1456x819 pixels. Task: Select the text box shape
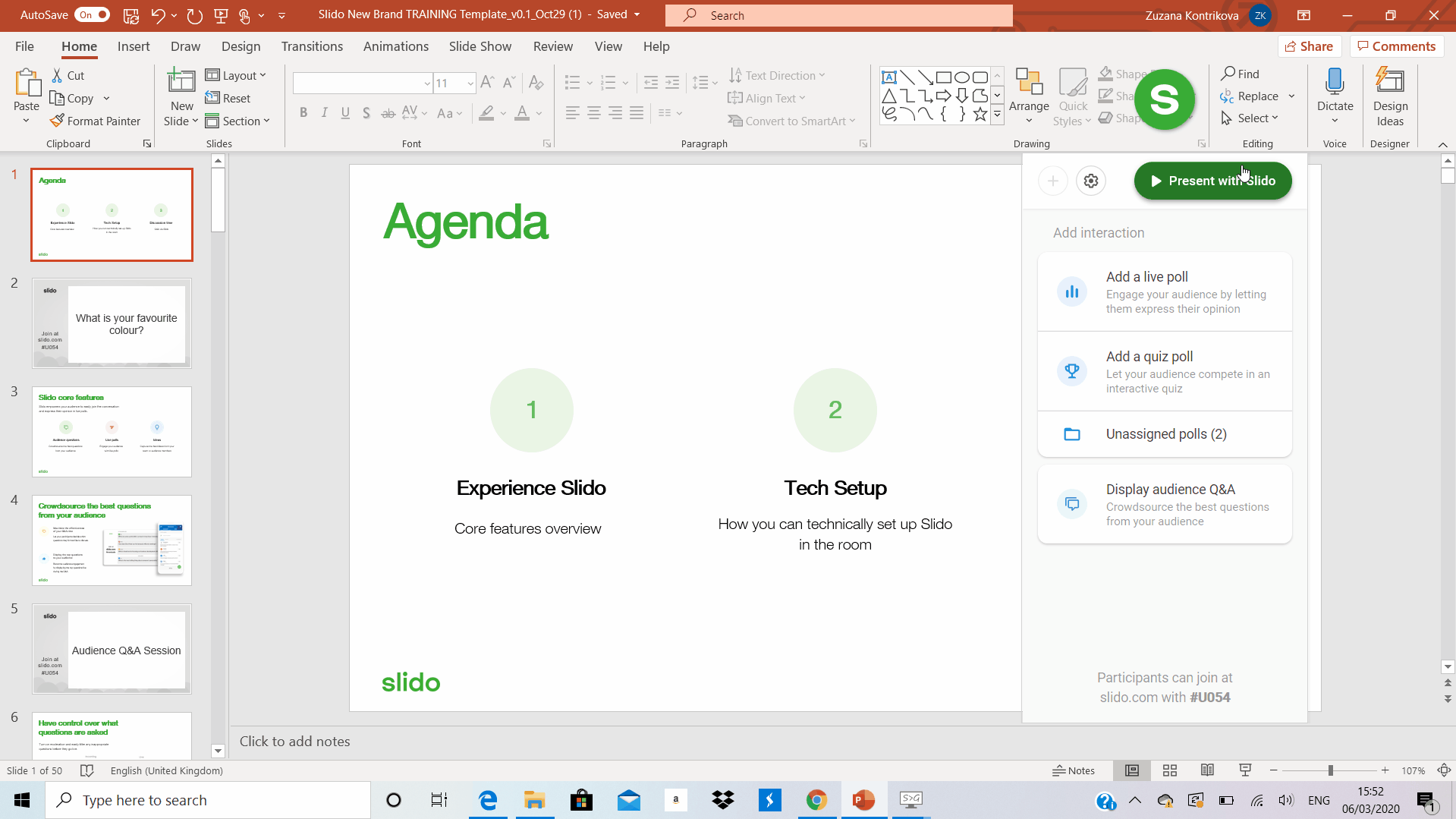point(889,77)
